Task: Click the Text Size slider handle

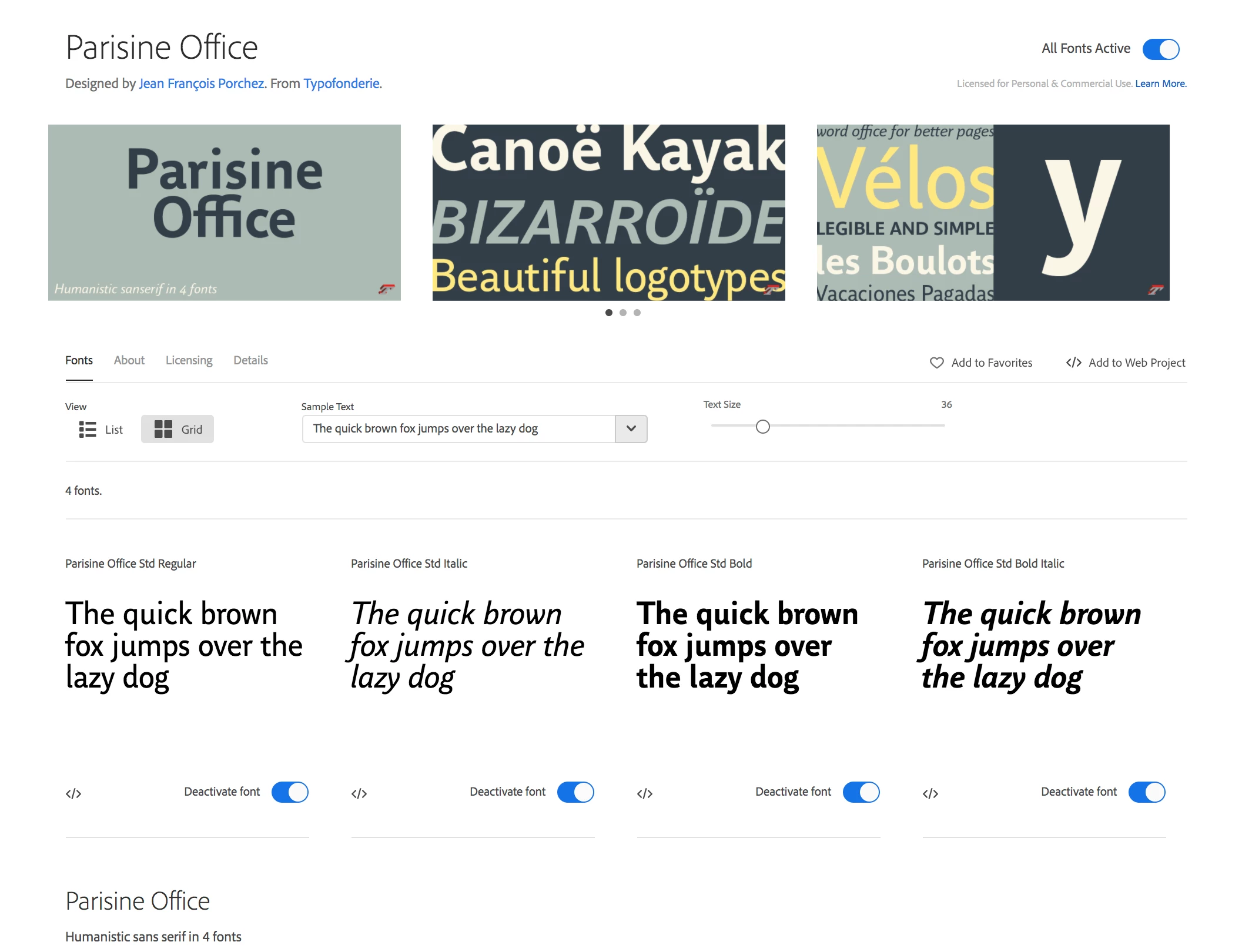Action: (x=762, y=427)
